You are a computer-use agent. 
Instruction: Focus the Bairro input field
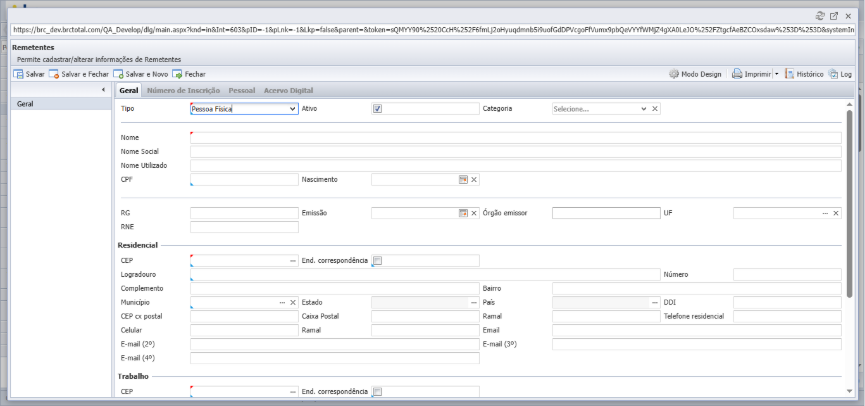pos(697,289)
